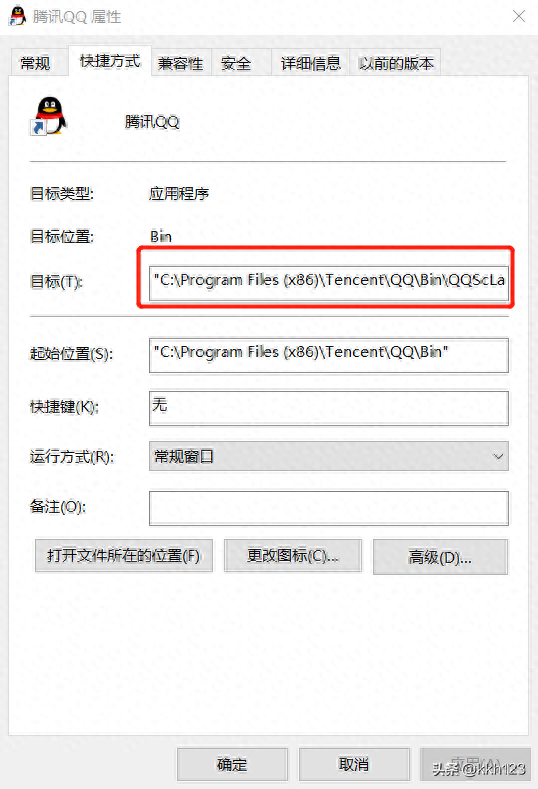
Task: Click into the 目标(T) path field
Action: click(x=329, y=283)
